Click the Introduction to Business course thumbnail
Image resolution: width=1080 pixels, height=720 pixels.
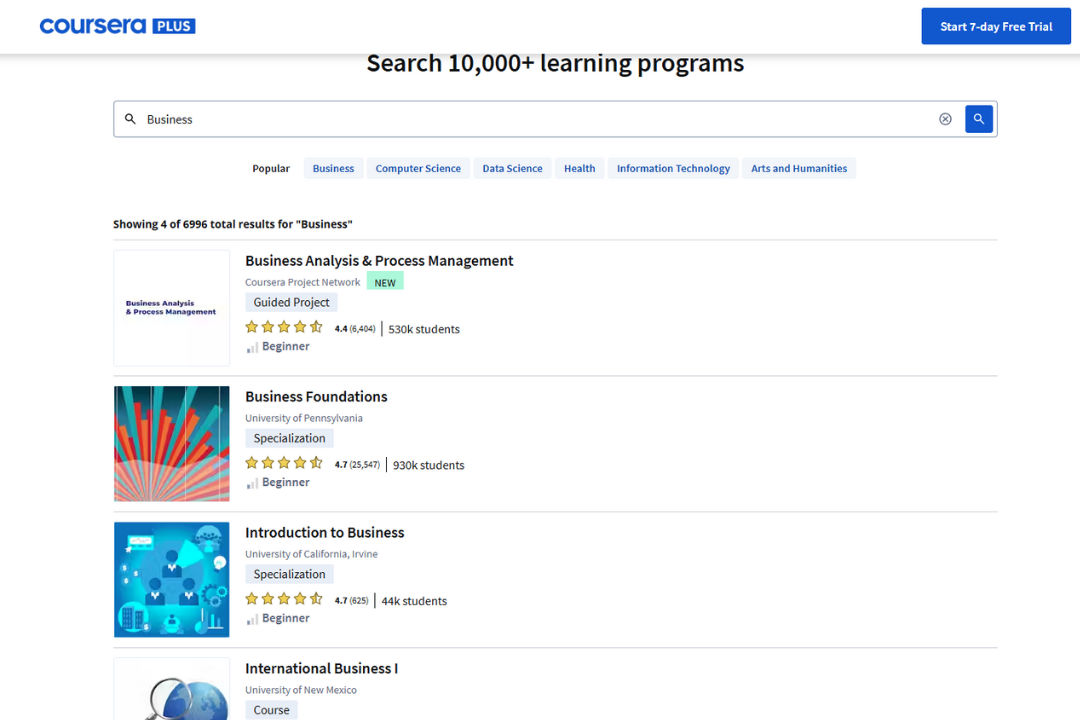[x=171, y=579]
